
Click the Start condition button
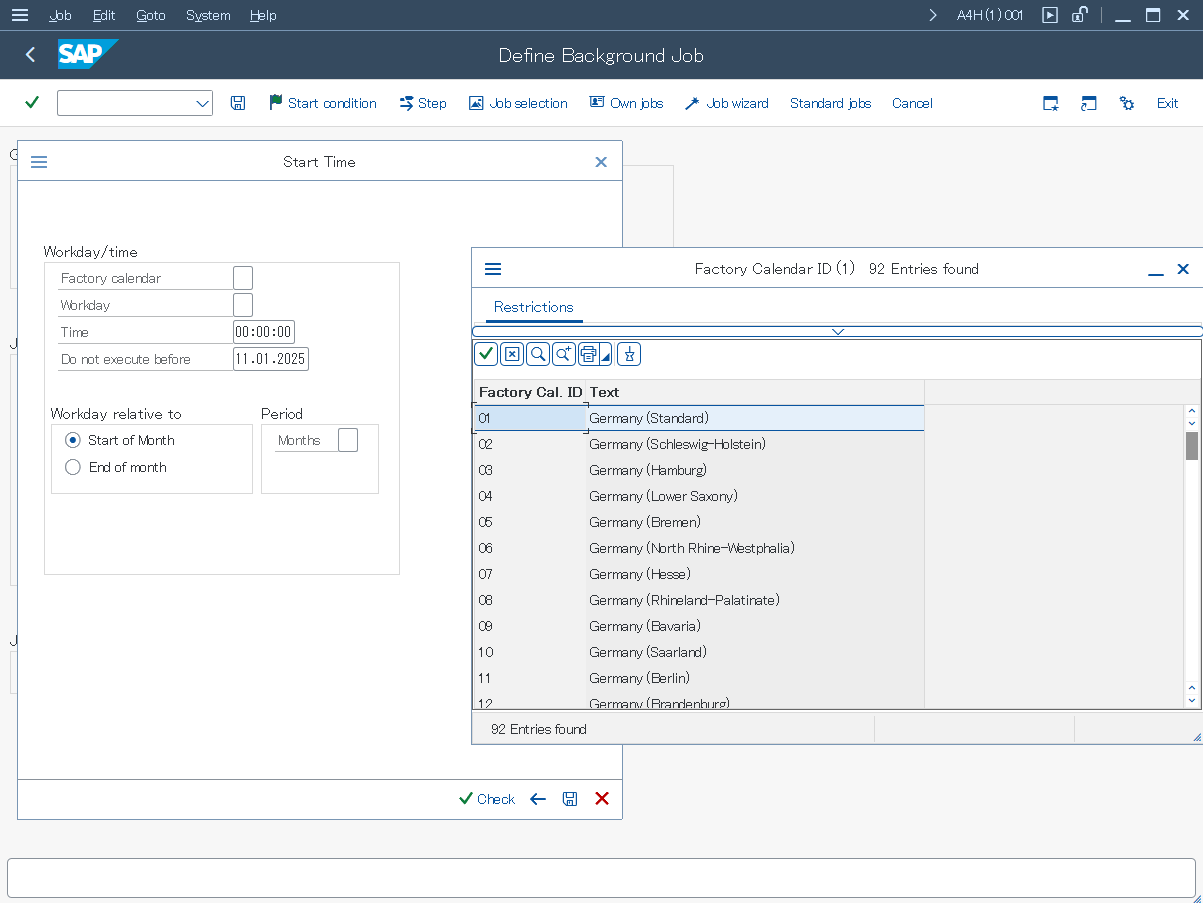point(323,103)
